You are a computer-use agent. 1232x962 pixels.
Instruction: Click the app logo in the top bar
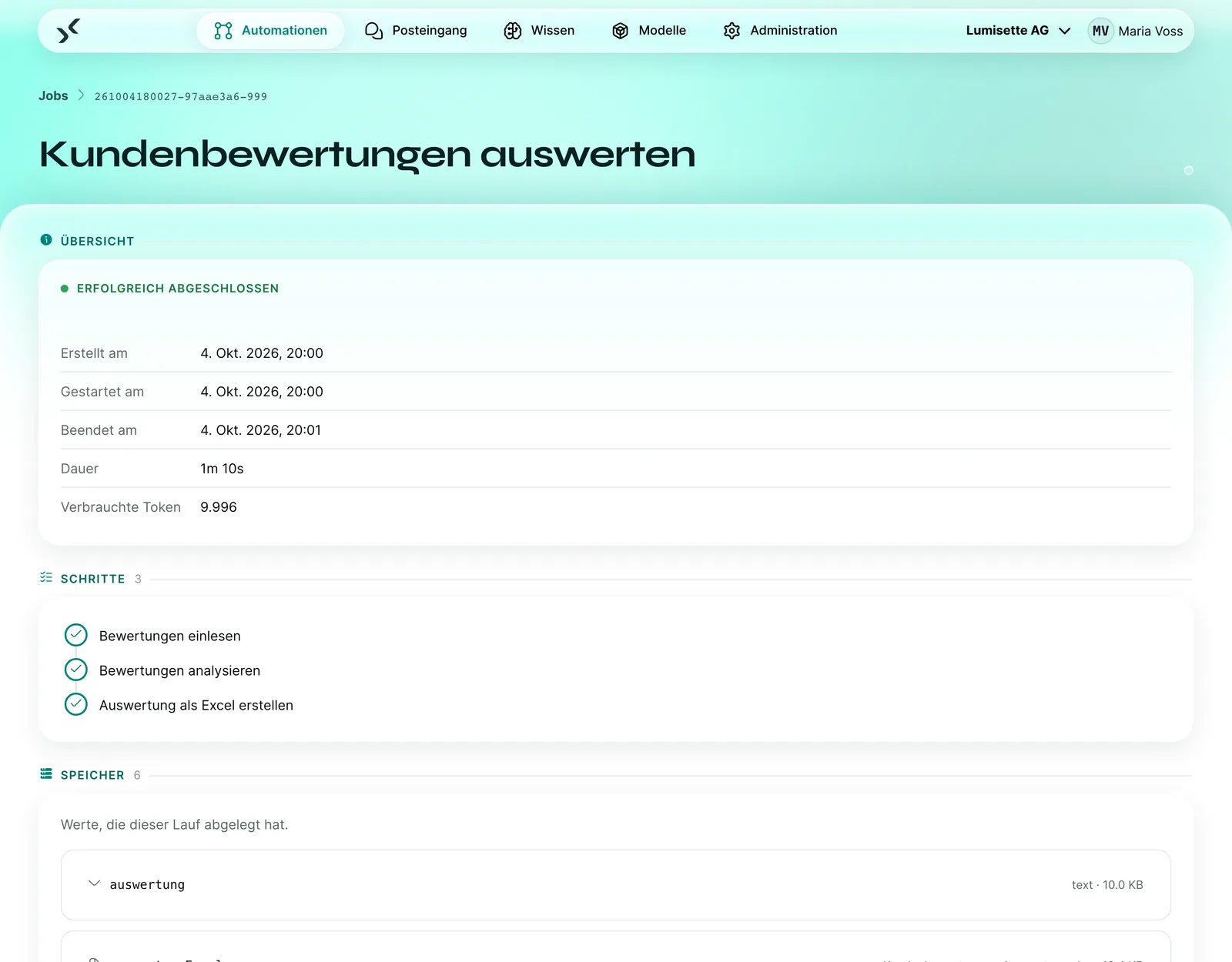69,31
